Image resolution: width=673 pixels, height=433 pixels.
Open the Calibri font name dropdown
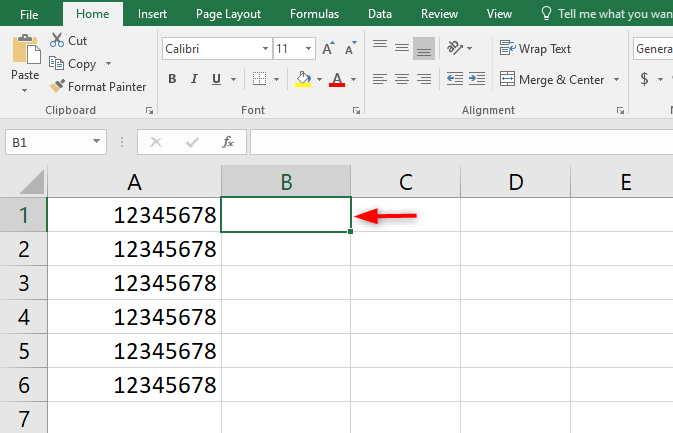pos(265,48)
